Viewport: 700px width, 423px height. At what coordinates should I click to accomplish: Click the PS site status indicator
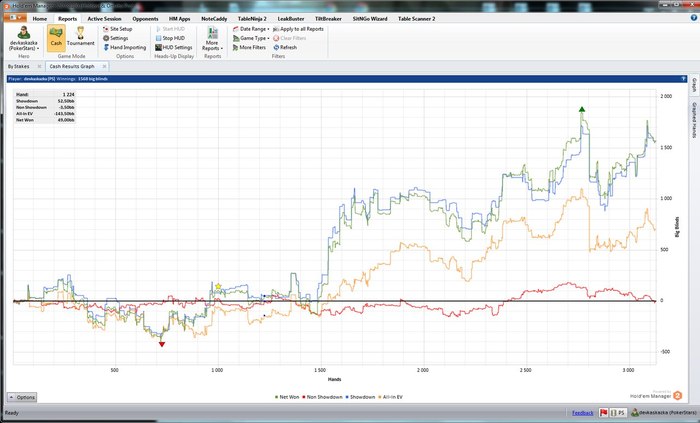[x=618, y=413]
